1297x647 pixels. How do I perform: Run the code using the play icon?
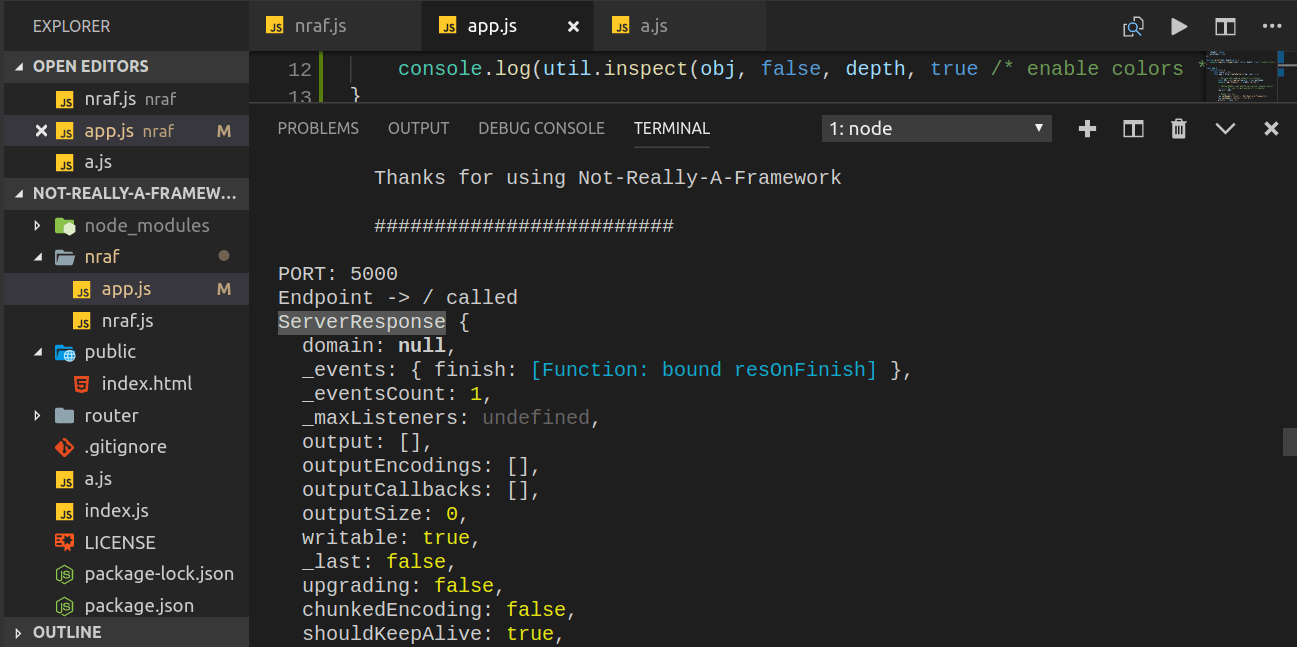(1179, 27)
